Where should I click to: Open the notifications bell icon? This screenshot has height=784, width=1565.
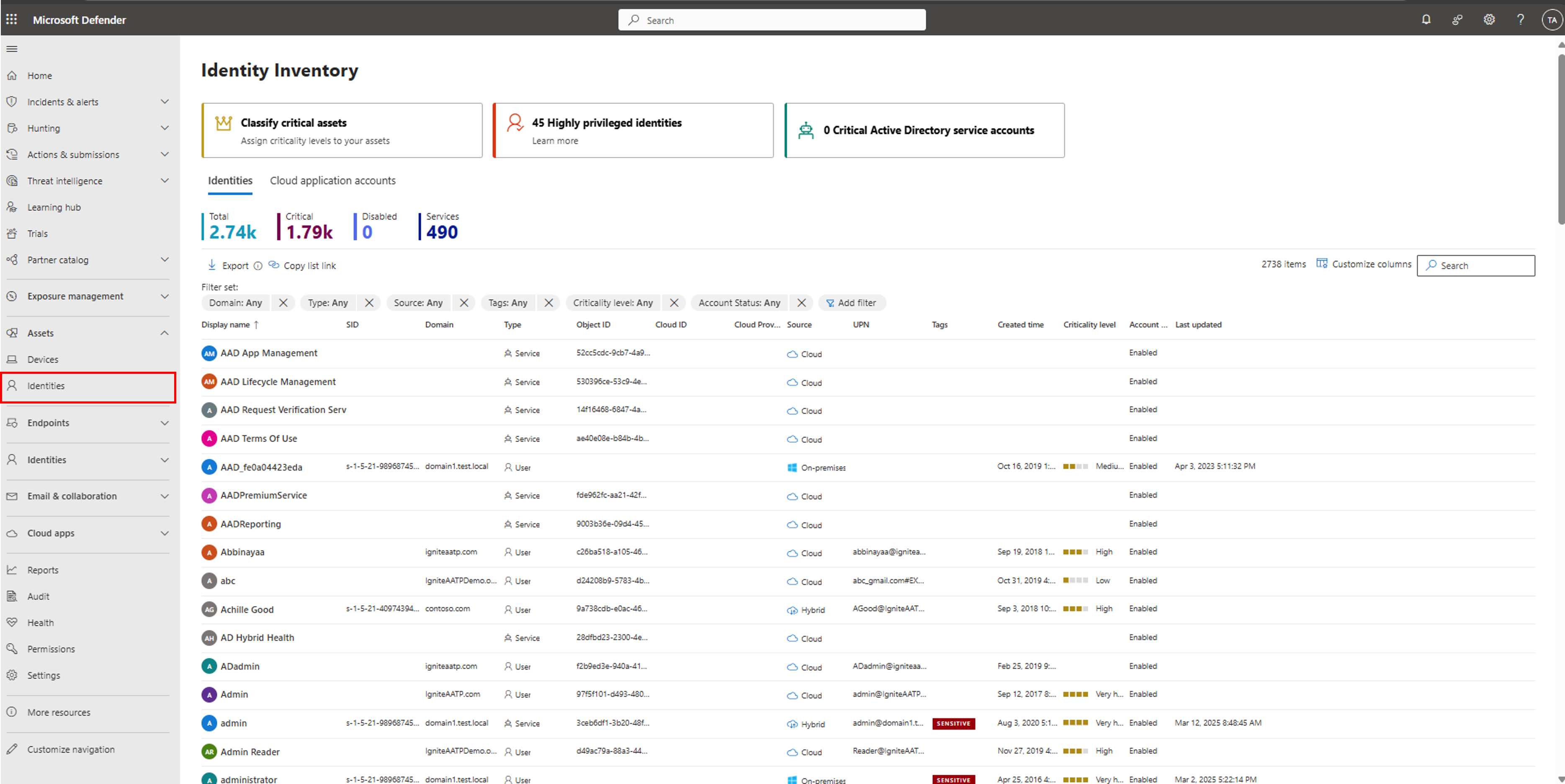coord(1426,19)
